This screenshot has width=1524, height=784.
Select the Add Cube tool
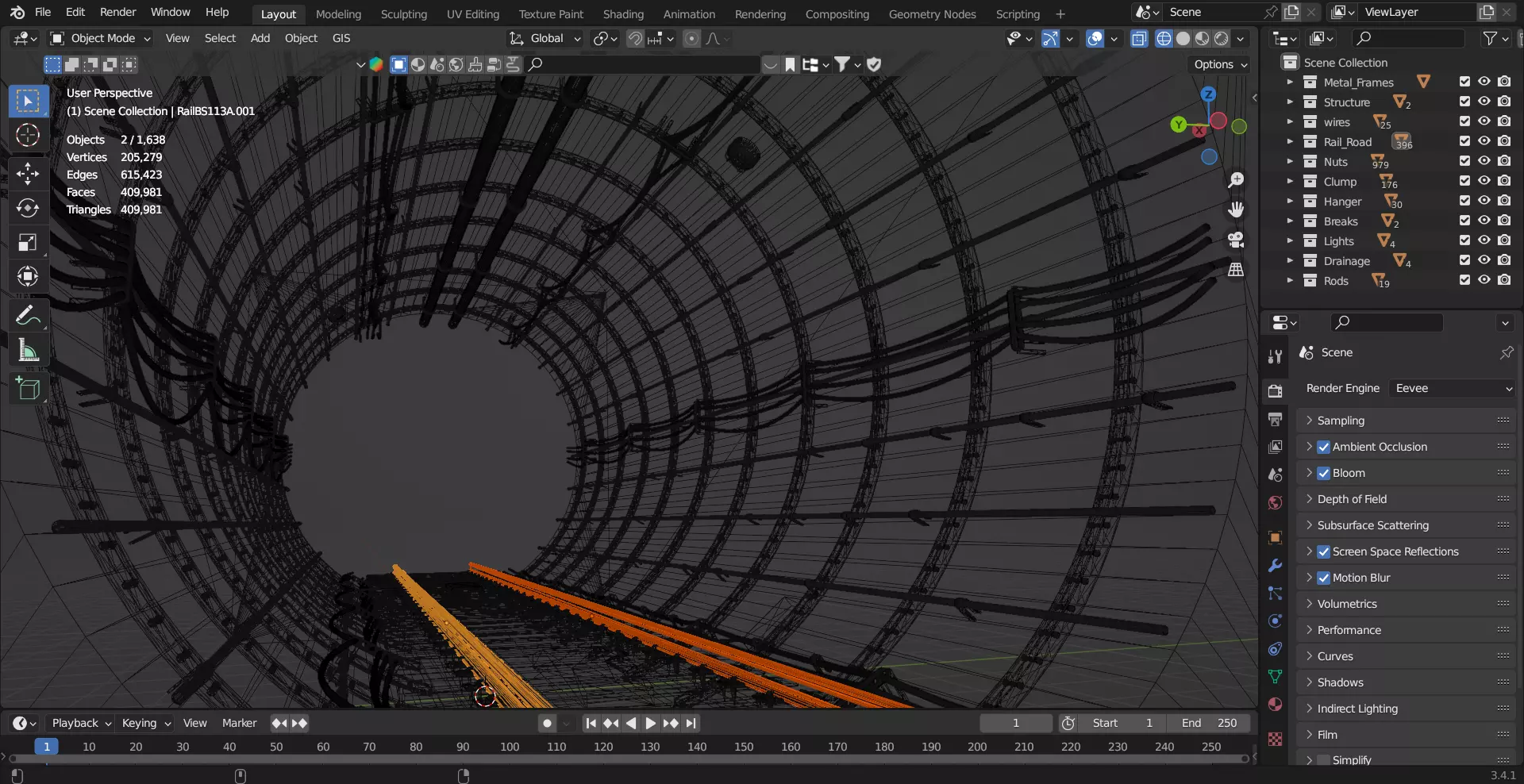[28, 388]
